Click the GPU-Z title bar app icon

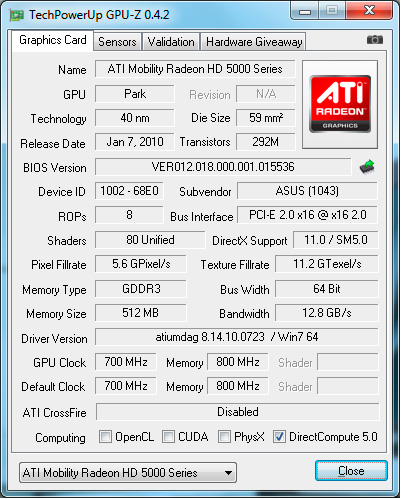click(16, 15)
